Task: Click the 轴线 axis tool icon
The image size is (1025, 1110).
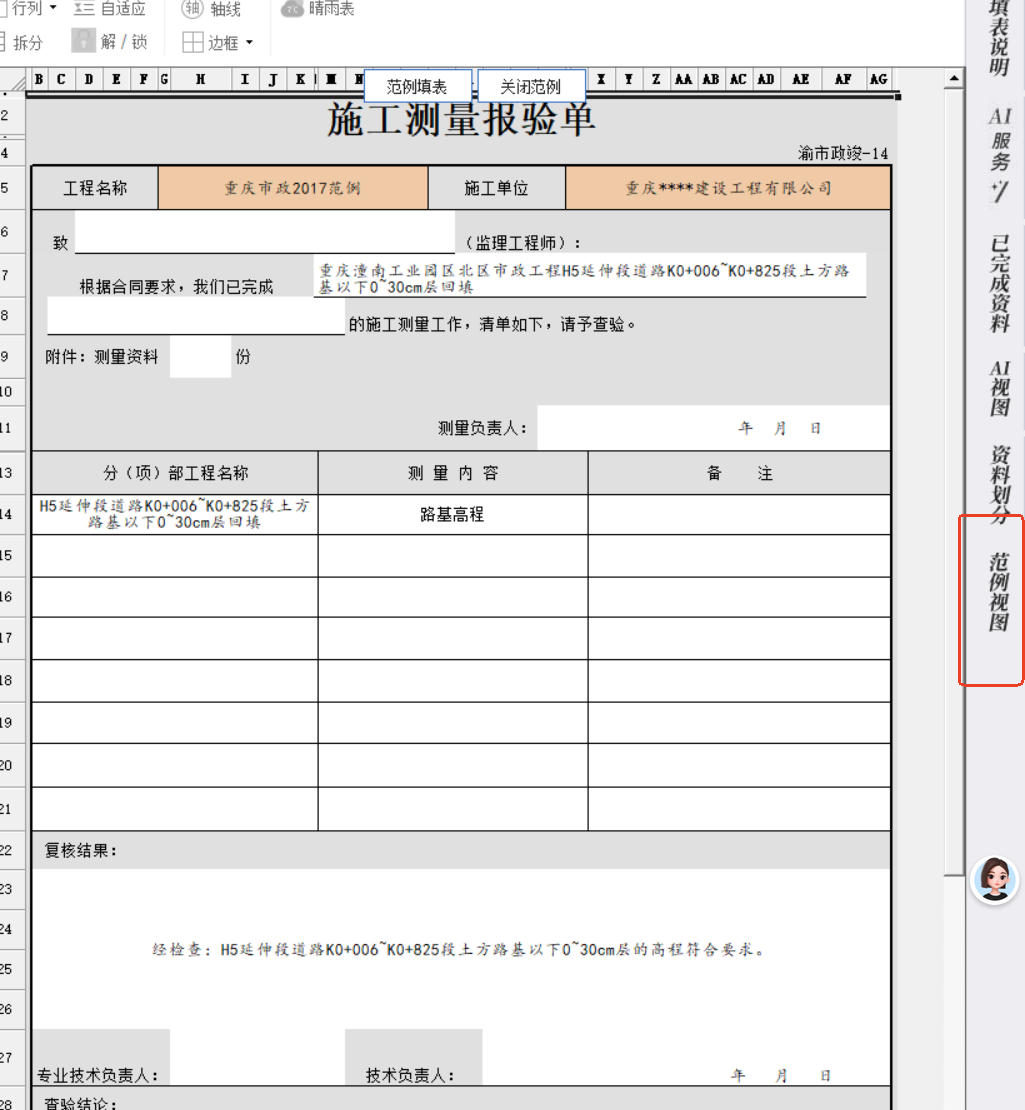Action: point(192,8)
